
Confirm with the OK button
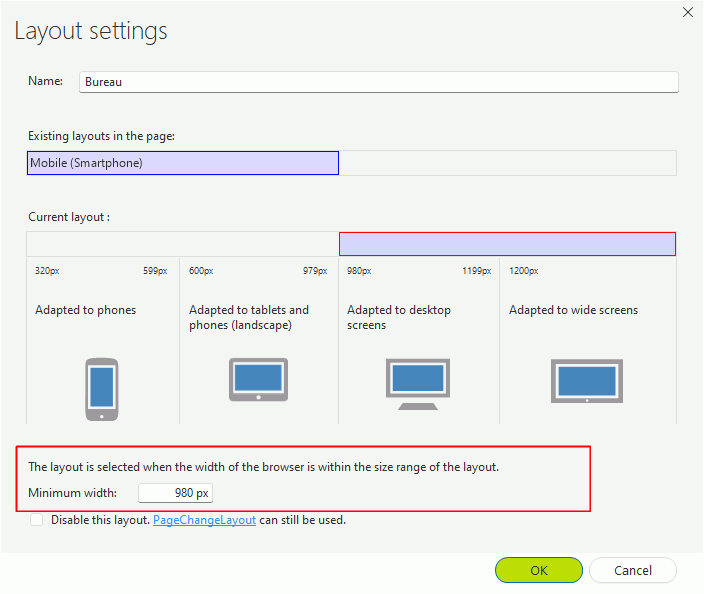[539, 570]
